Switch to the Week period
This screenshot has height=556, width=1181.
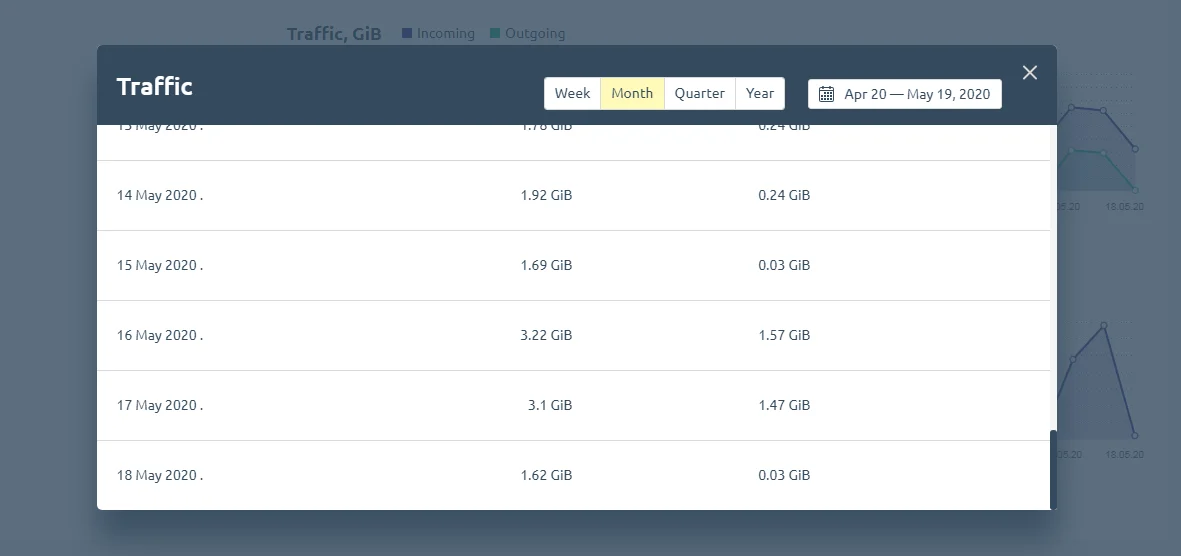(572, 93)
